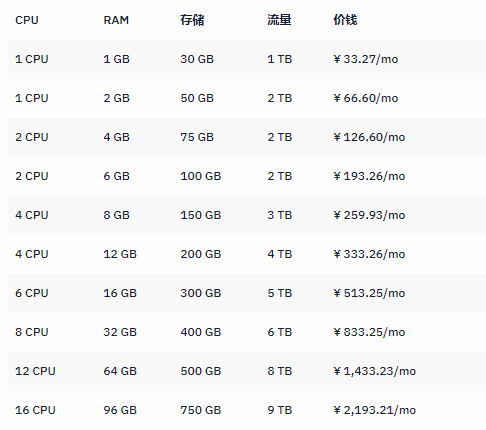The image size is (486, 430).
Task: Click 4 CPU in the 8 GB row
Action: click(x=32, y=215)
